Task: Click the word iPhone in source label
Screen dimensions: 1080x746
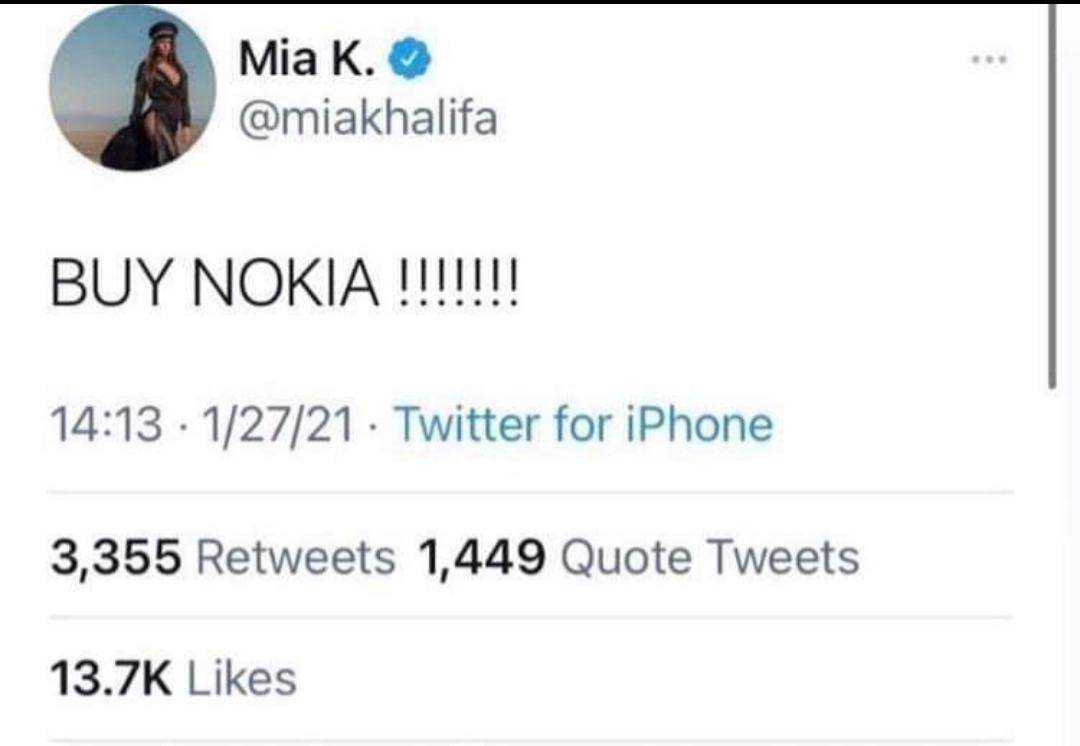Action: [x=699, y=424]
